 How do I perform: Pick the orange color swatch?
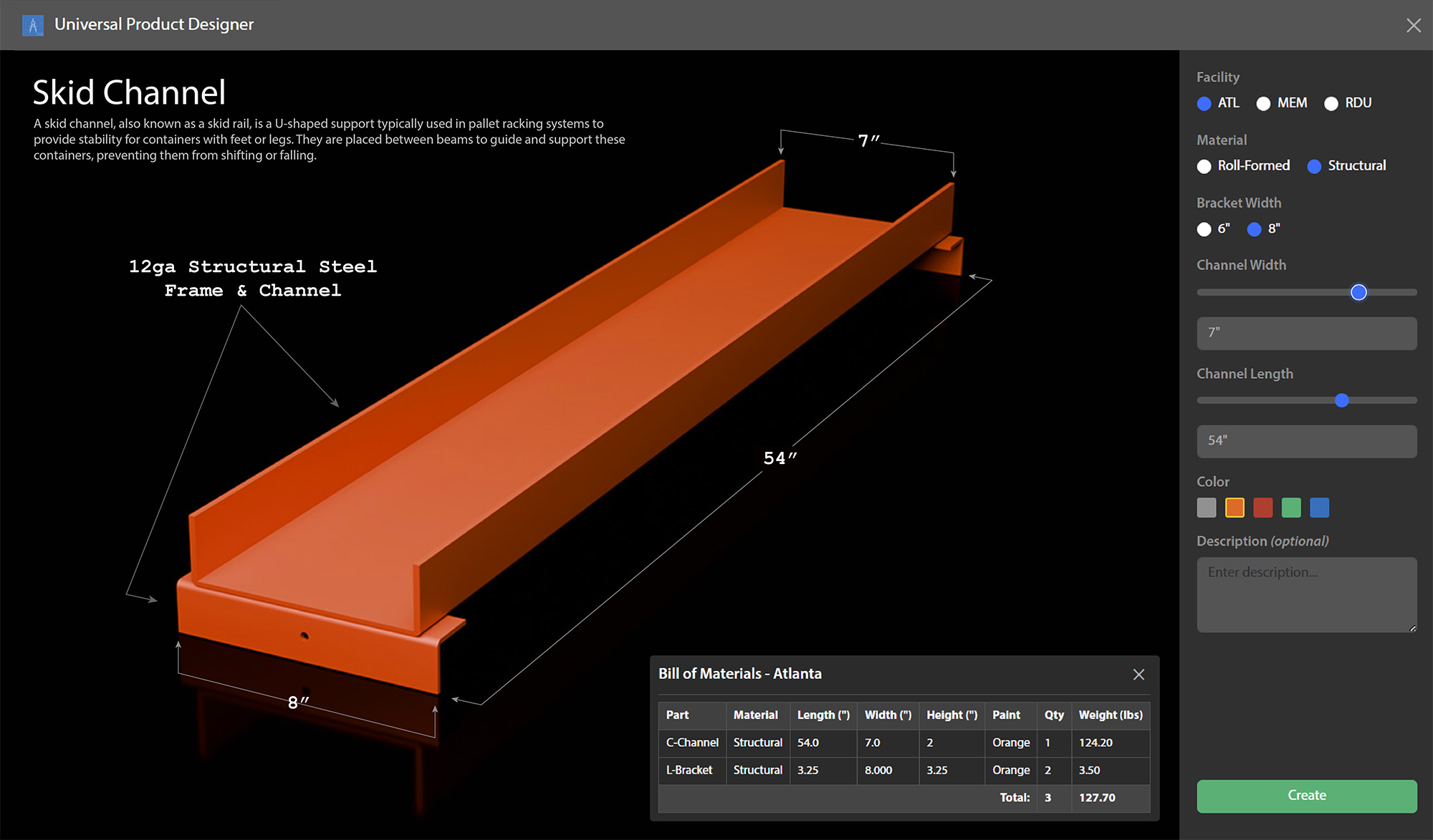point(1235,508)
